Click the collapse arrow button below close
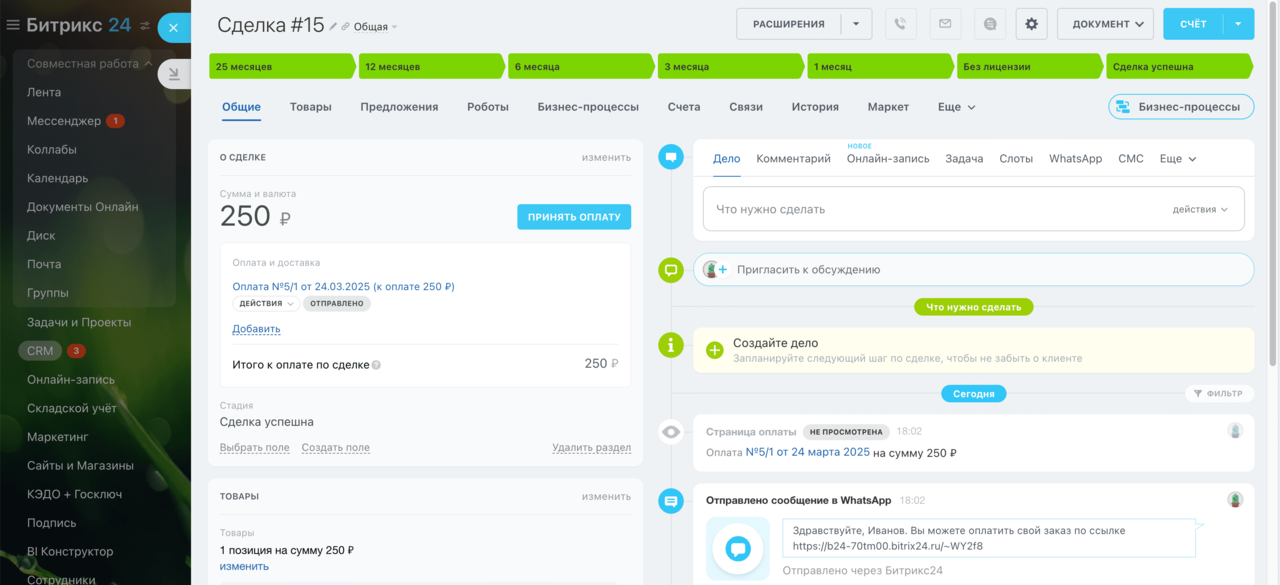Viewport: 1280px width, 585px height. point(173,73)
